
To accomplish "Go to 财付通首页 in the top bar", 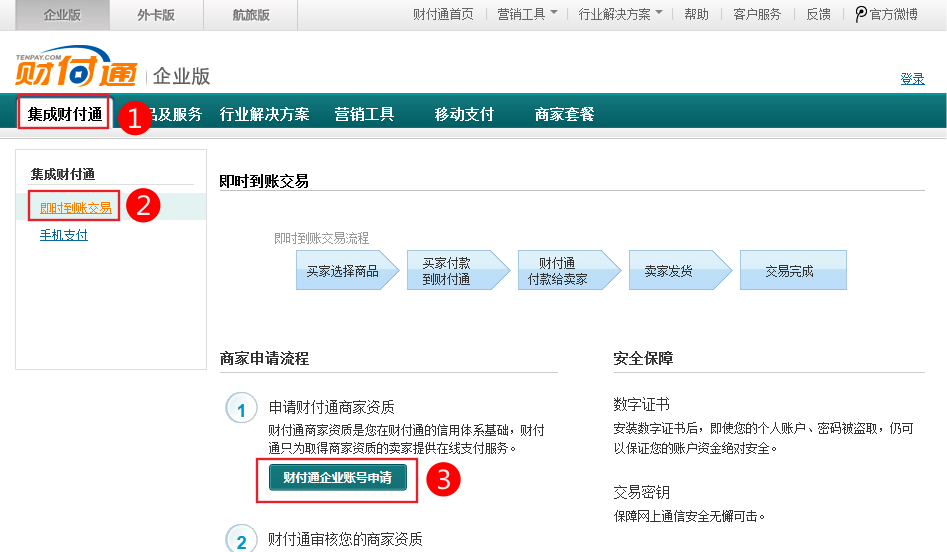I will 443,14.
